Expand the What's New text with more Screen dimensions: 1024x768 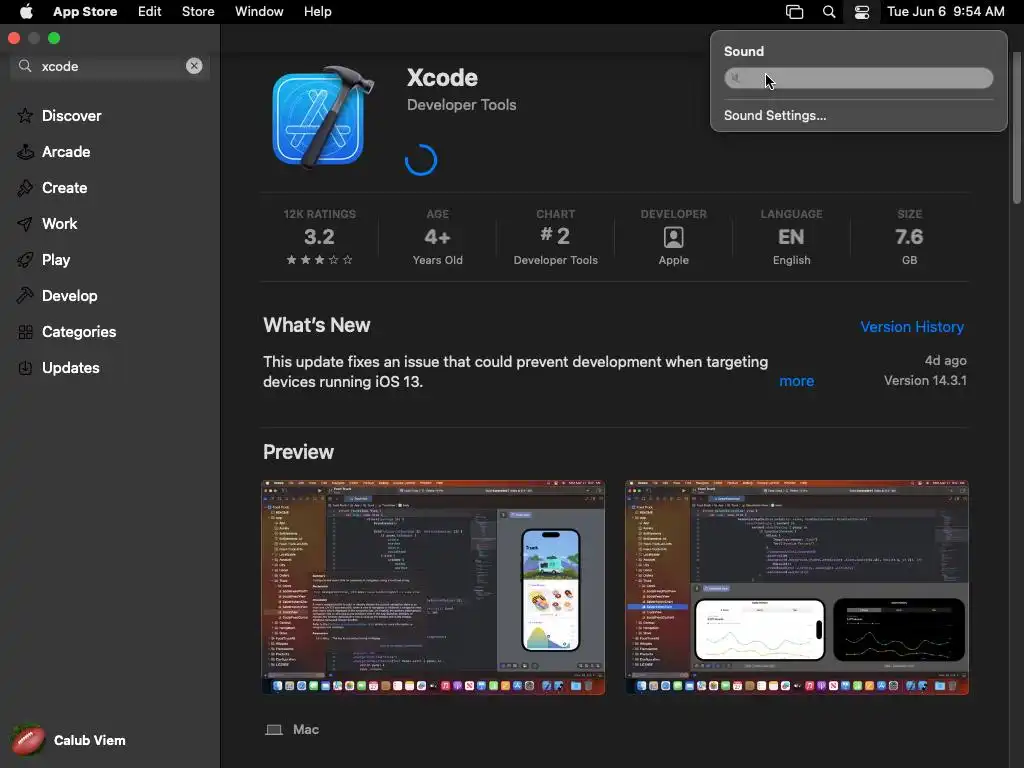(796, 381)
